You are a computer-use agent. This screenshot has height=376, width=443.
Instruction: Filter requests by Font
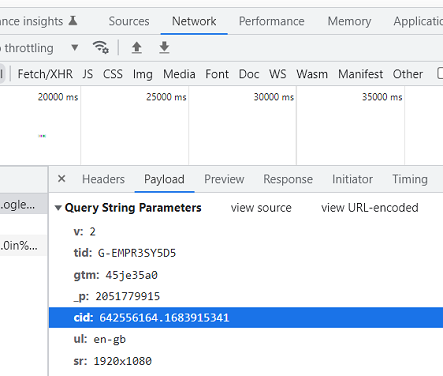pos(217,74)
